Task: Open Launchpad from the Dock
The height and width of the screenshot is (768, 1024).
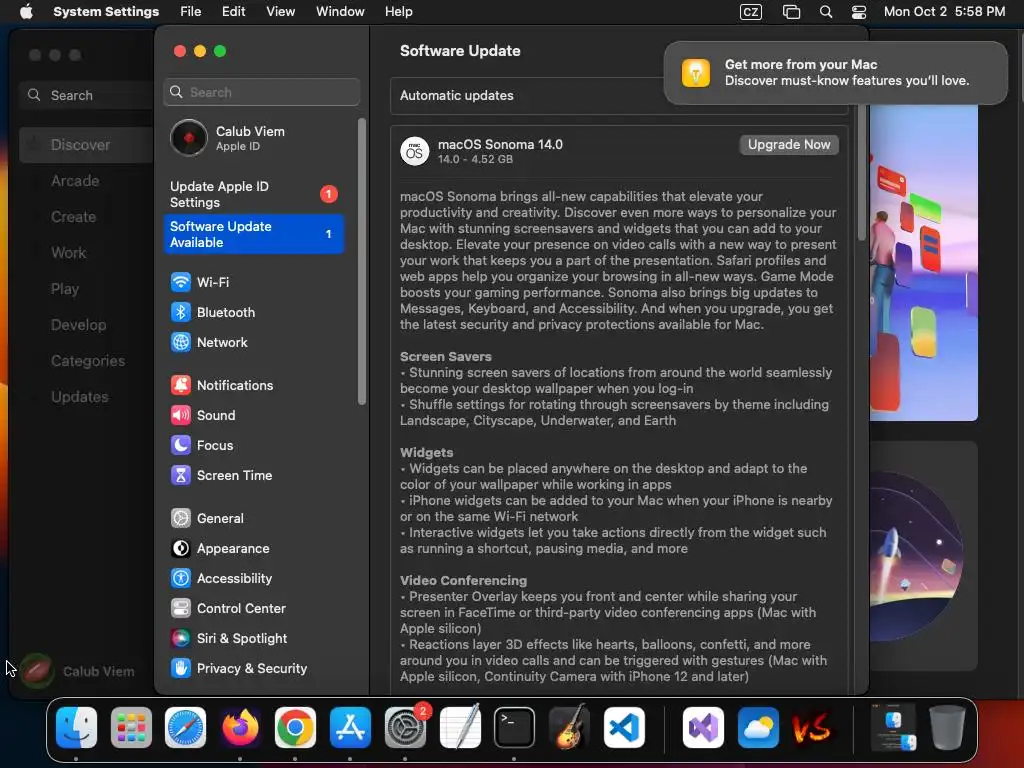Action: pos(131,728)
